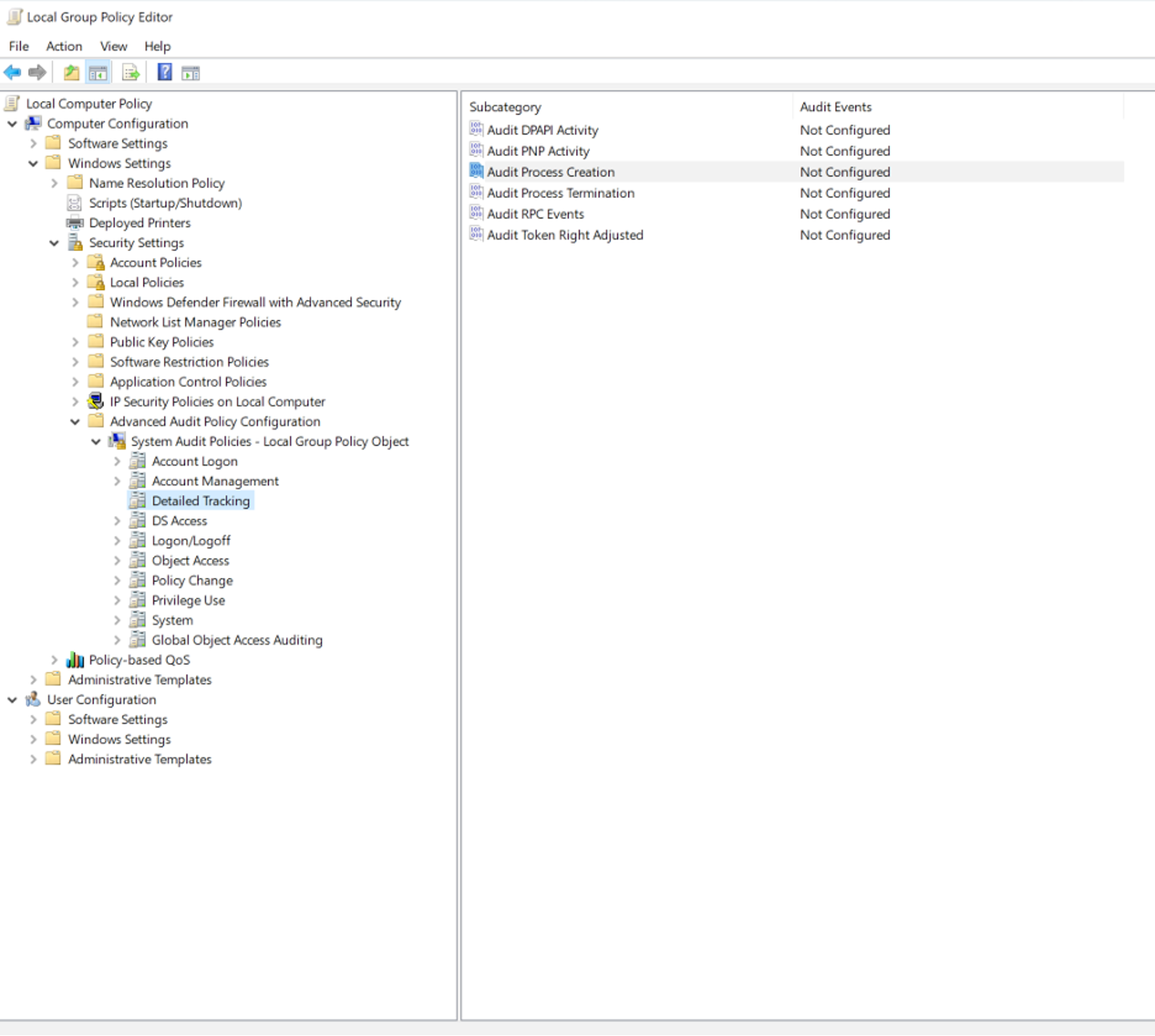The height and width of the screenshot is (1036, 1155).
Task: Click the Computer Configuration computer icon
Action: (33, 123)
